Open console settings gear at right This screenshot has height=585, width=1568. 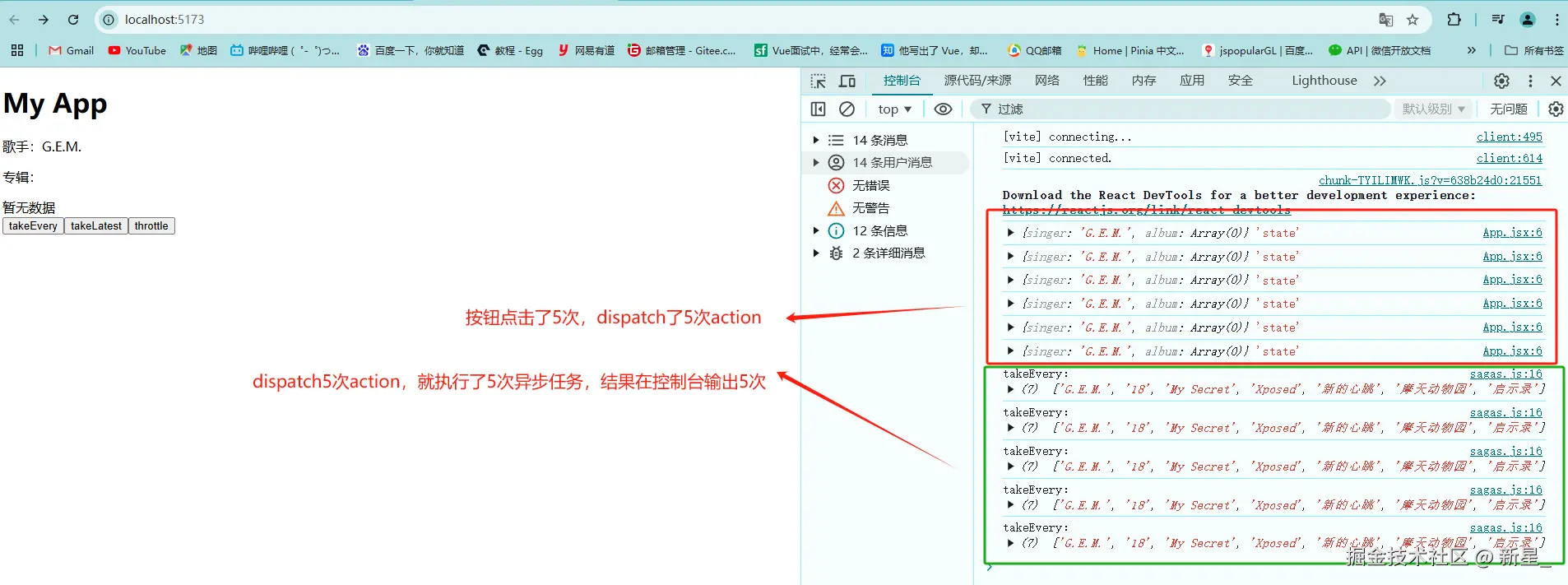pos(1556,109)
